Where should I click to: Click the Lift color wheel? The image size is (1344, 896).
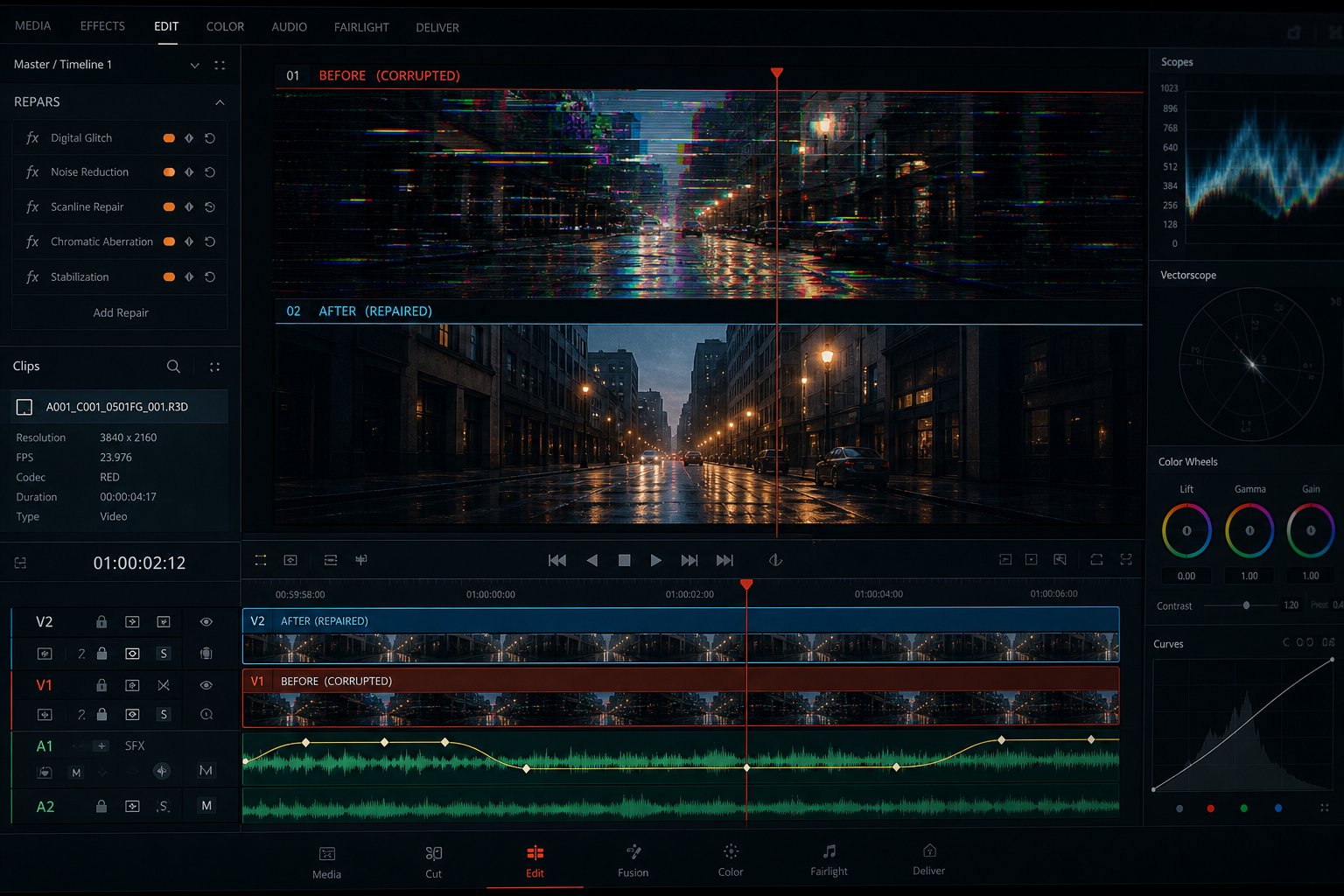(1186, 530)
